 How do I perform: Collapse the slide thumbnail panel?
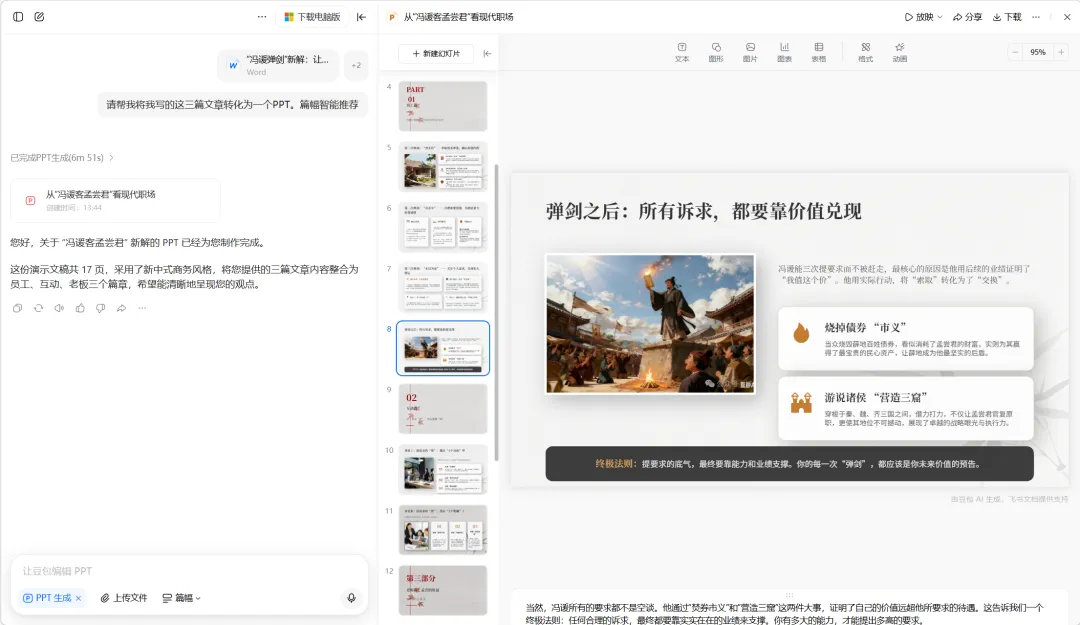coord(487,53)
